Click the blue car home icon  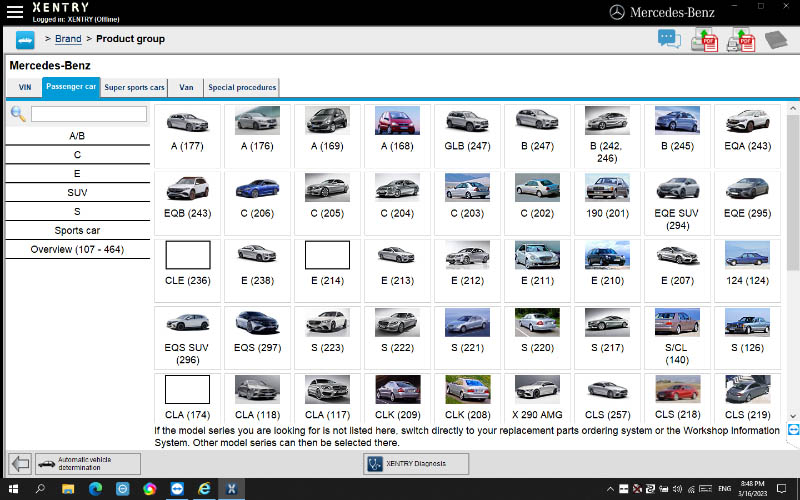(25, 40)
